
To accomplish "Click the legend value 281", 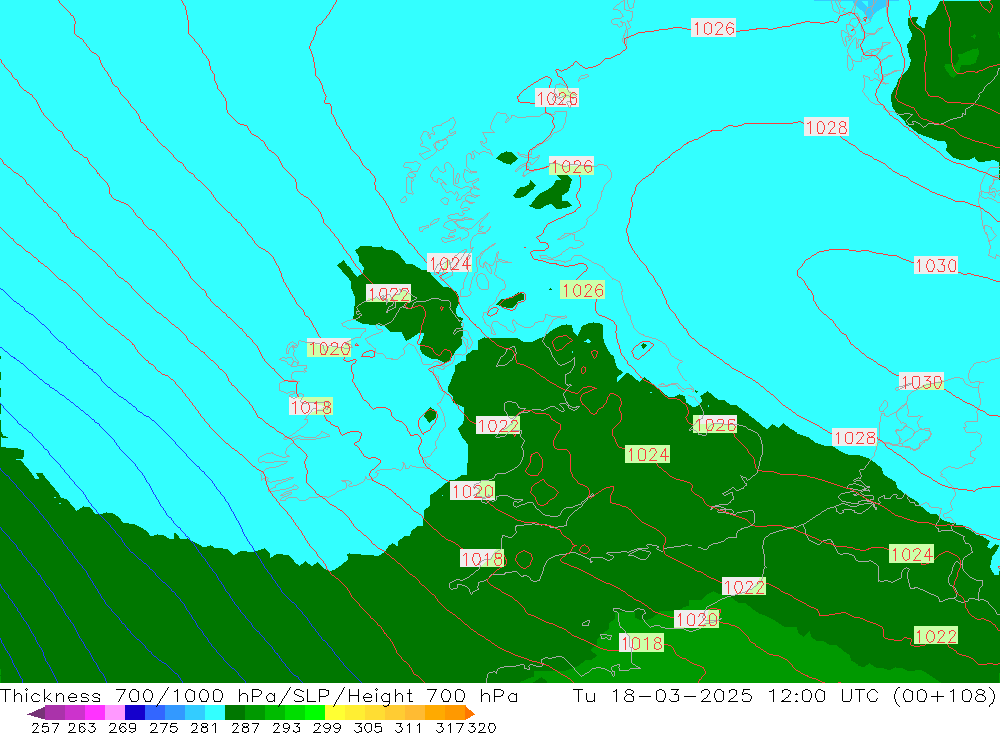I will click(204, 727).
